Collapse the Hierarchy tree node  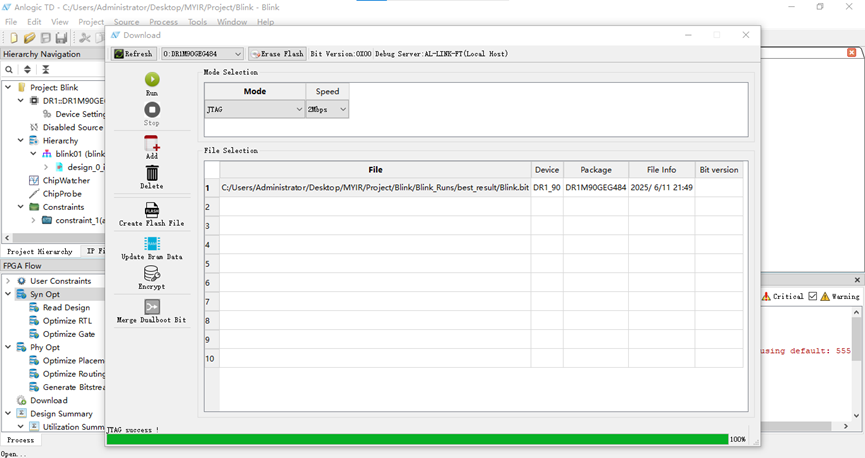click(21, 140)
